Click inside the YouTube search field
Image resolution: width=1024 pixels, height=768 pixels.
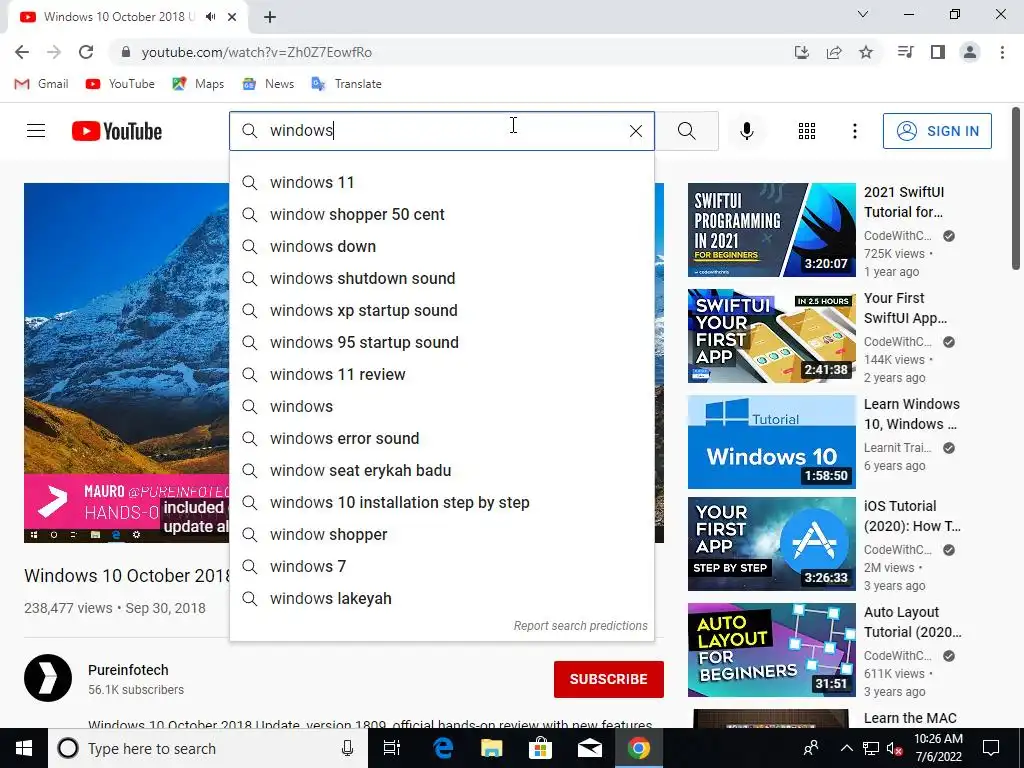tap(444, 131)
